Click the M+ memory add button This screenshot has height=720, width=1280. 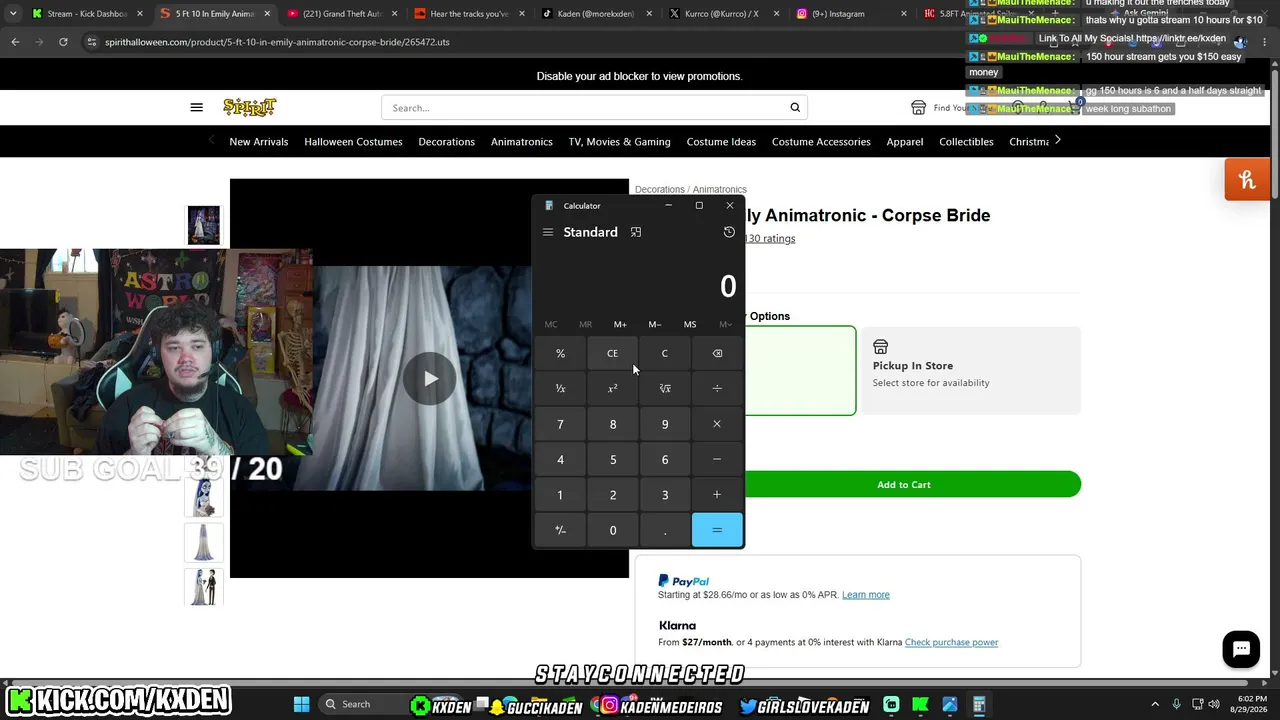click(620, 324)
